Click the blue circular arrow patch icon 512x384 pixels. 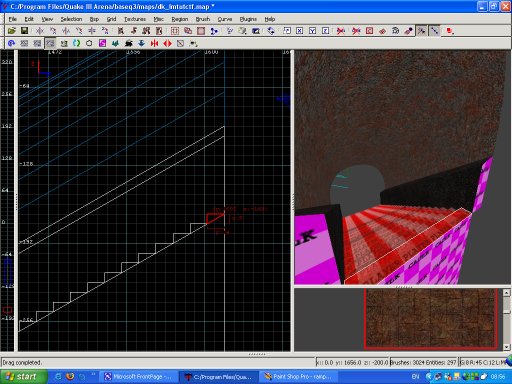click(x=11, y=43)
